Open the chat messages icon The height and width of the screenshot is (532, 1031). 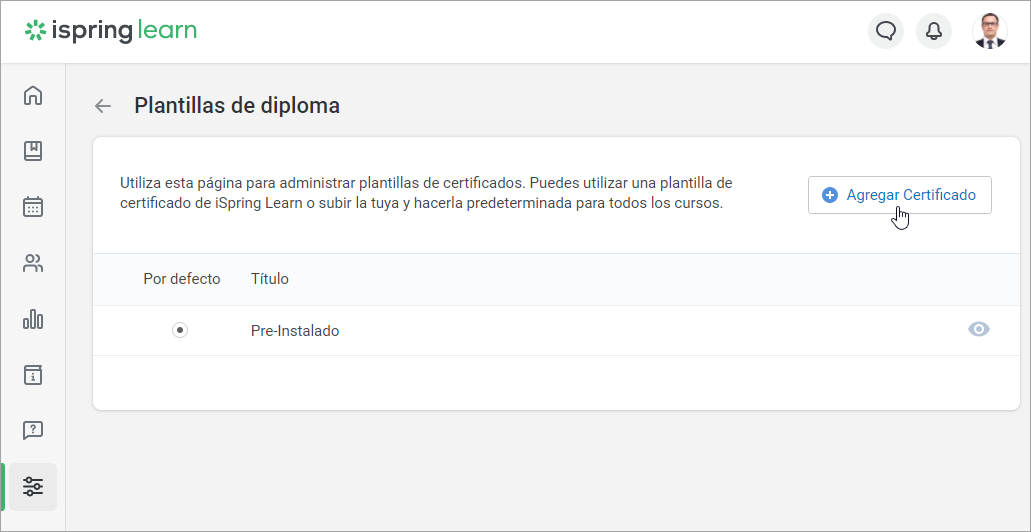click(885, 31)
